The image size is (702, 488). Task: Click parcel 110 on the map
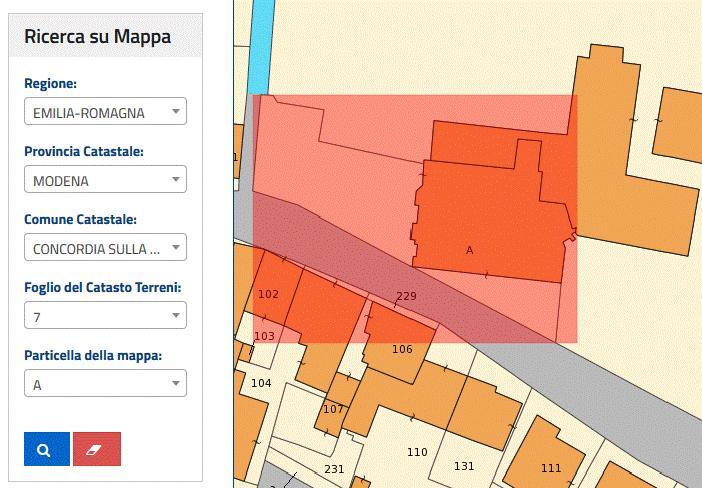(417, 452)
